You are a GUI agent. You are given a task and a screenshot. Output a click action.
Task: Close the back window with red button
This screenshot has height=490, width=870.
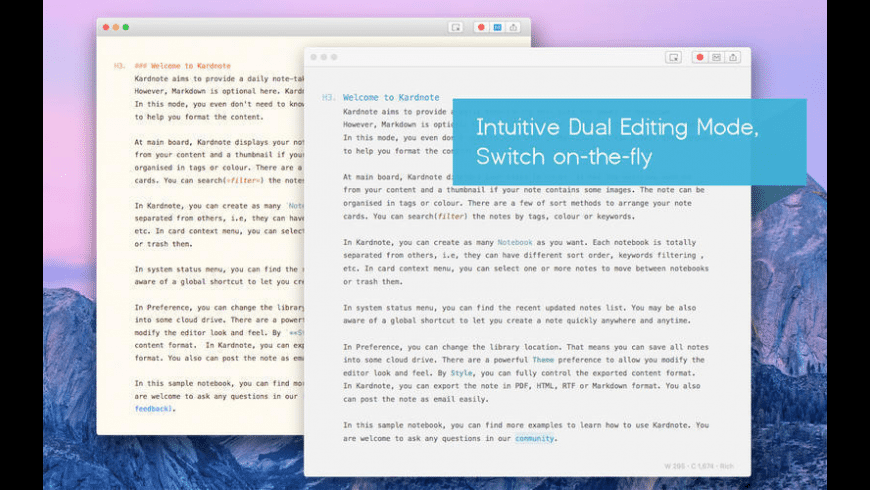106,27
